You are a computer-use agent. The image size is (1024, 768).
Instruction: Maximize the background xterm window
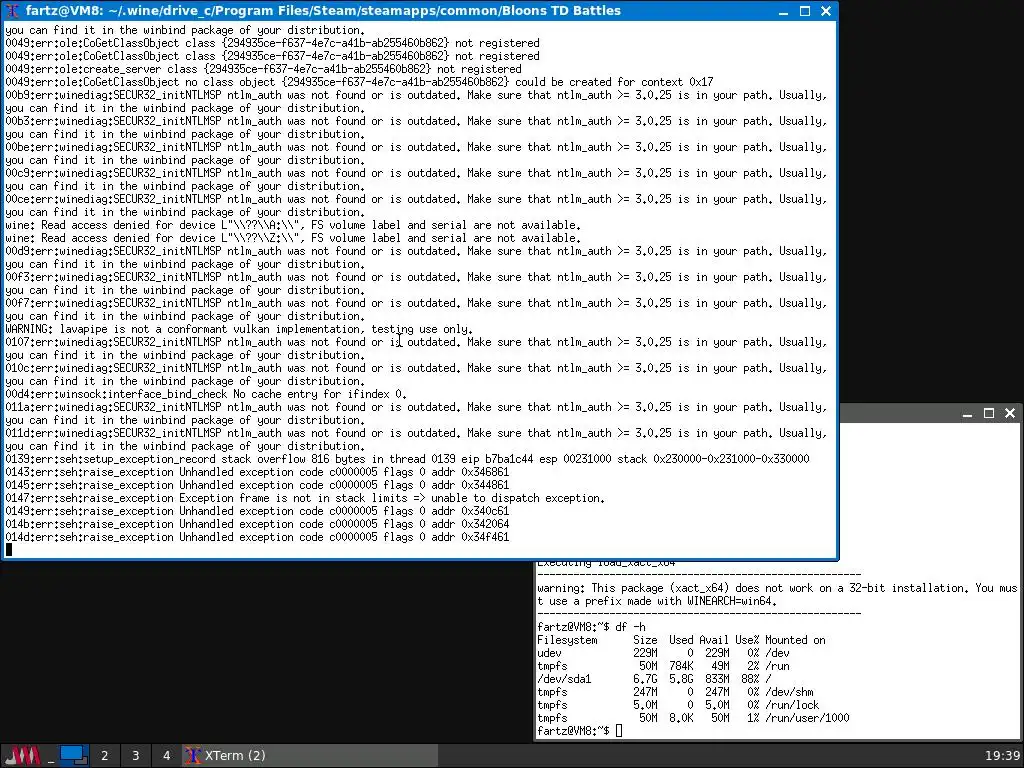[989, 413]
